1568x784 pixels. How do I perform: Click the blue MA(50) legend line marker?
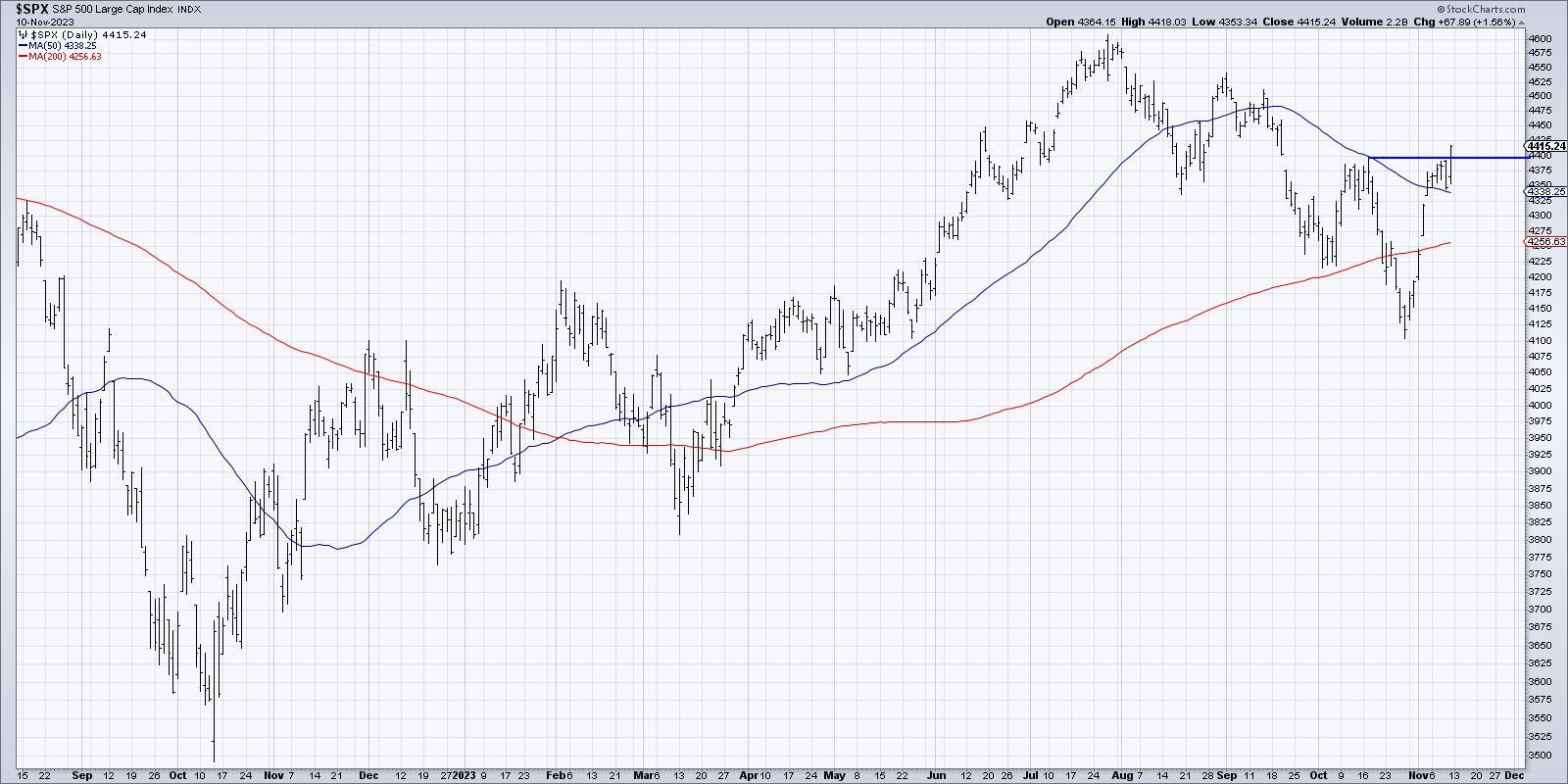click(x=22, y=45)
